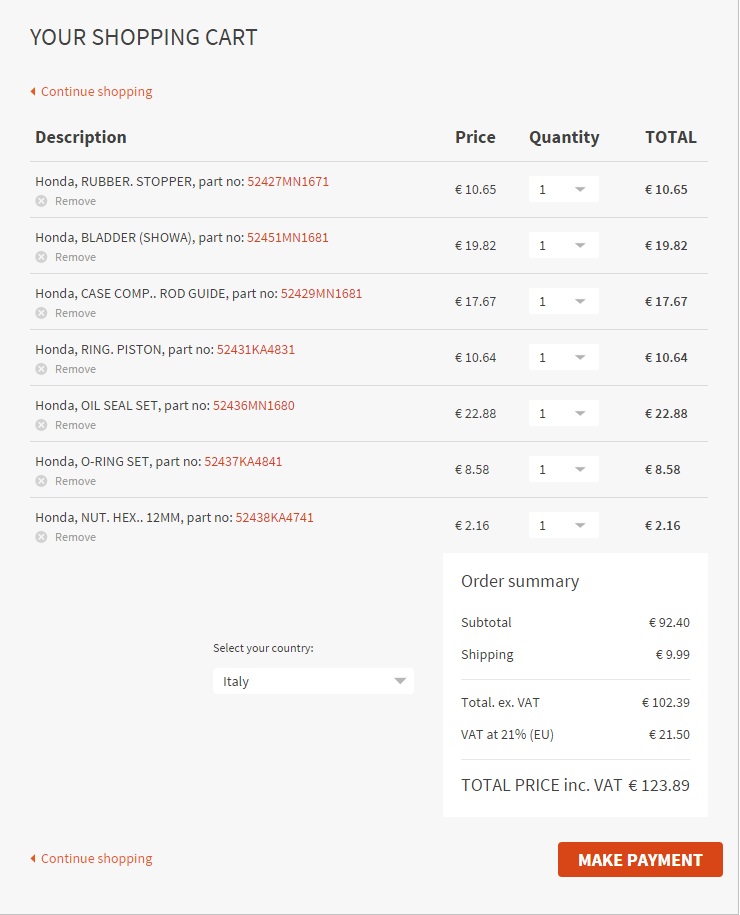740x915 pixels.
Task: Open part number 52451MN1681 link
Action: click(288, 238)
